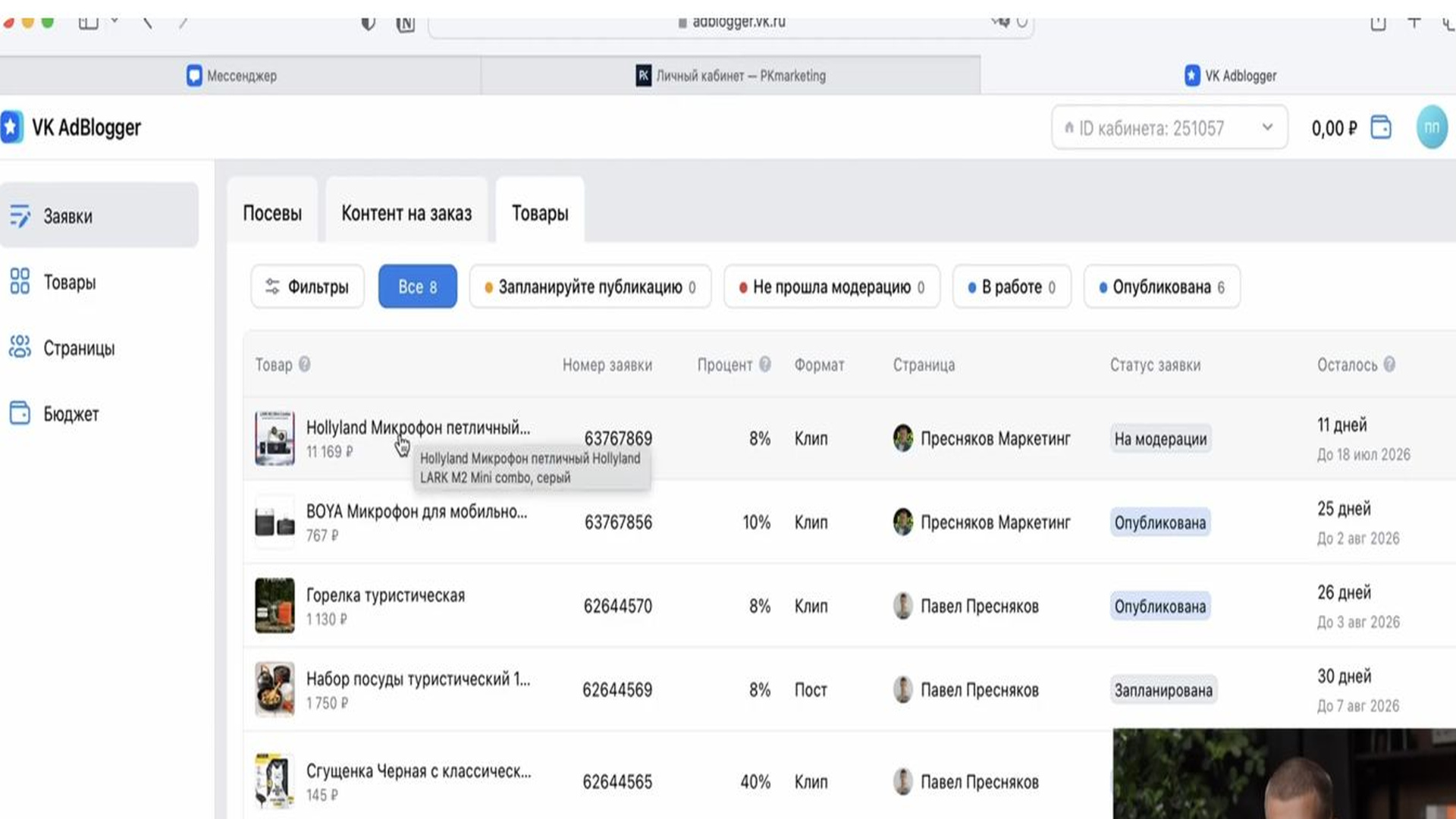Click the BOYA Микрофон для мобильно product name
1456x819 pixels.
[x=416, y=511]
